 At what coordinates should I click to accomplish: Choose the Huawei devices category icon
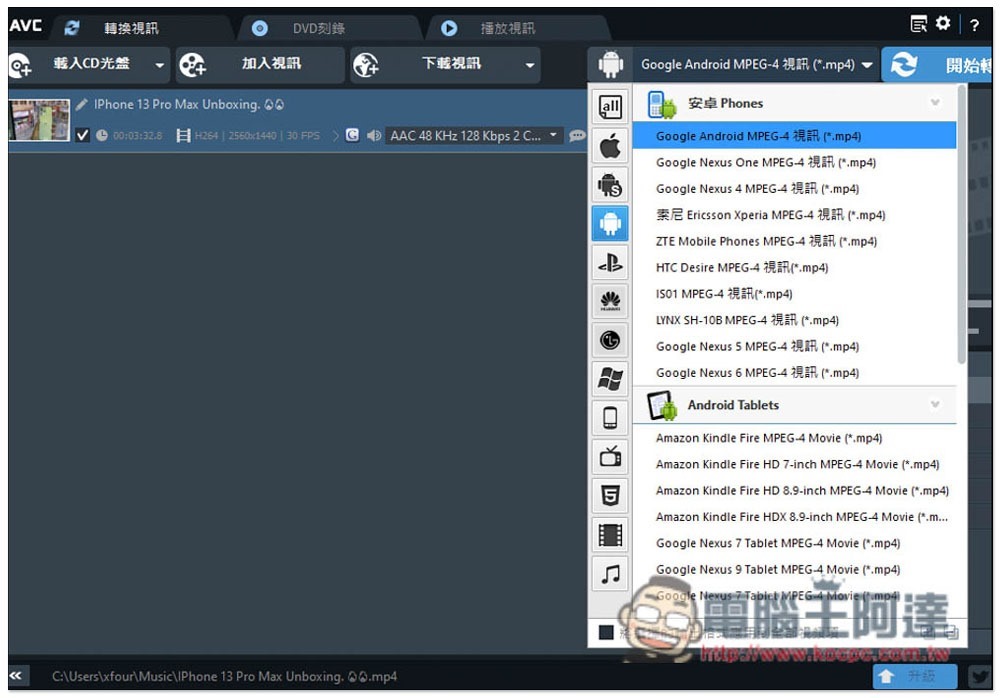tap(610, 301)
